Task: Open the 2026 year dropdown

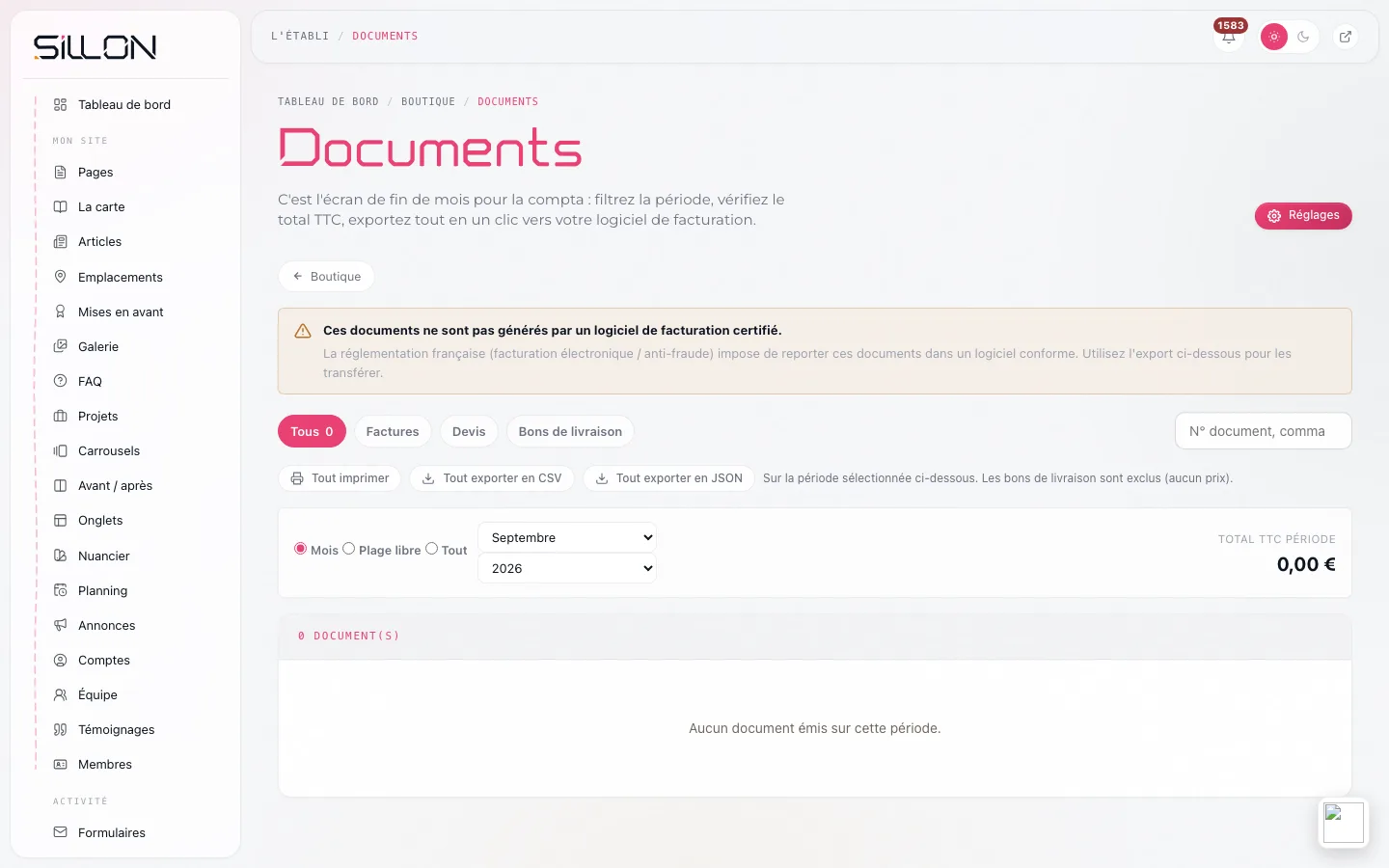Action: click(x=567, y=568)
